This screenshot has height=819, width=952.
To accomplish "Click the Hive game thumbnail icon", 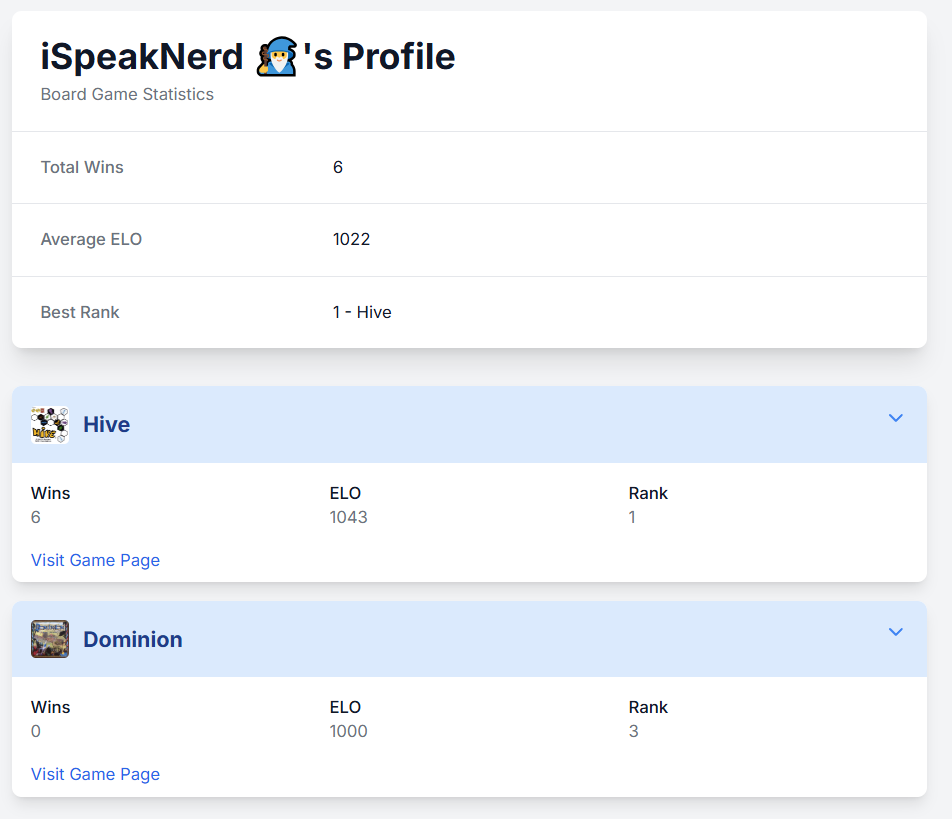I will 50,425.
